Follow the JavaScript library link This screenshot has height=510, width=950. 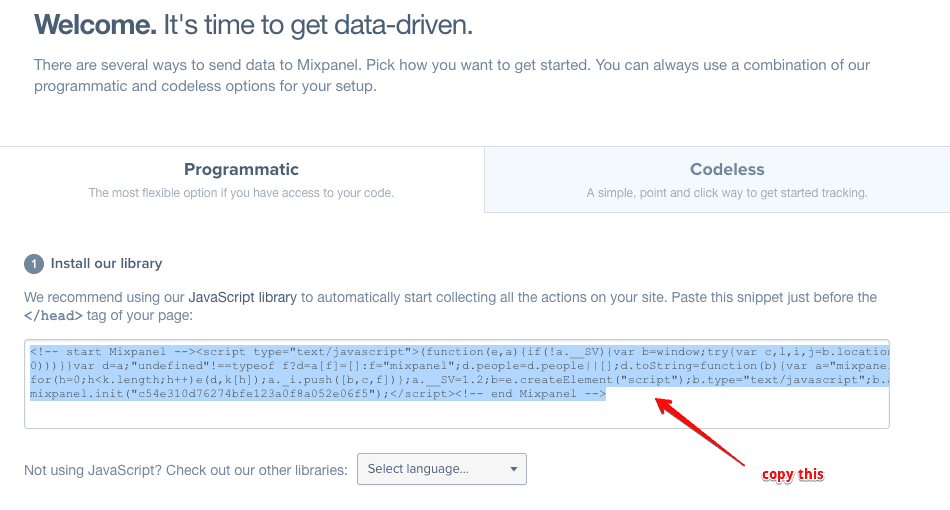click(x=244, y=297)
